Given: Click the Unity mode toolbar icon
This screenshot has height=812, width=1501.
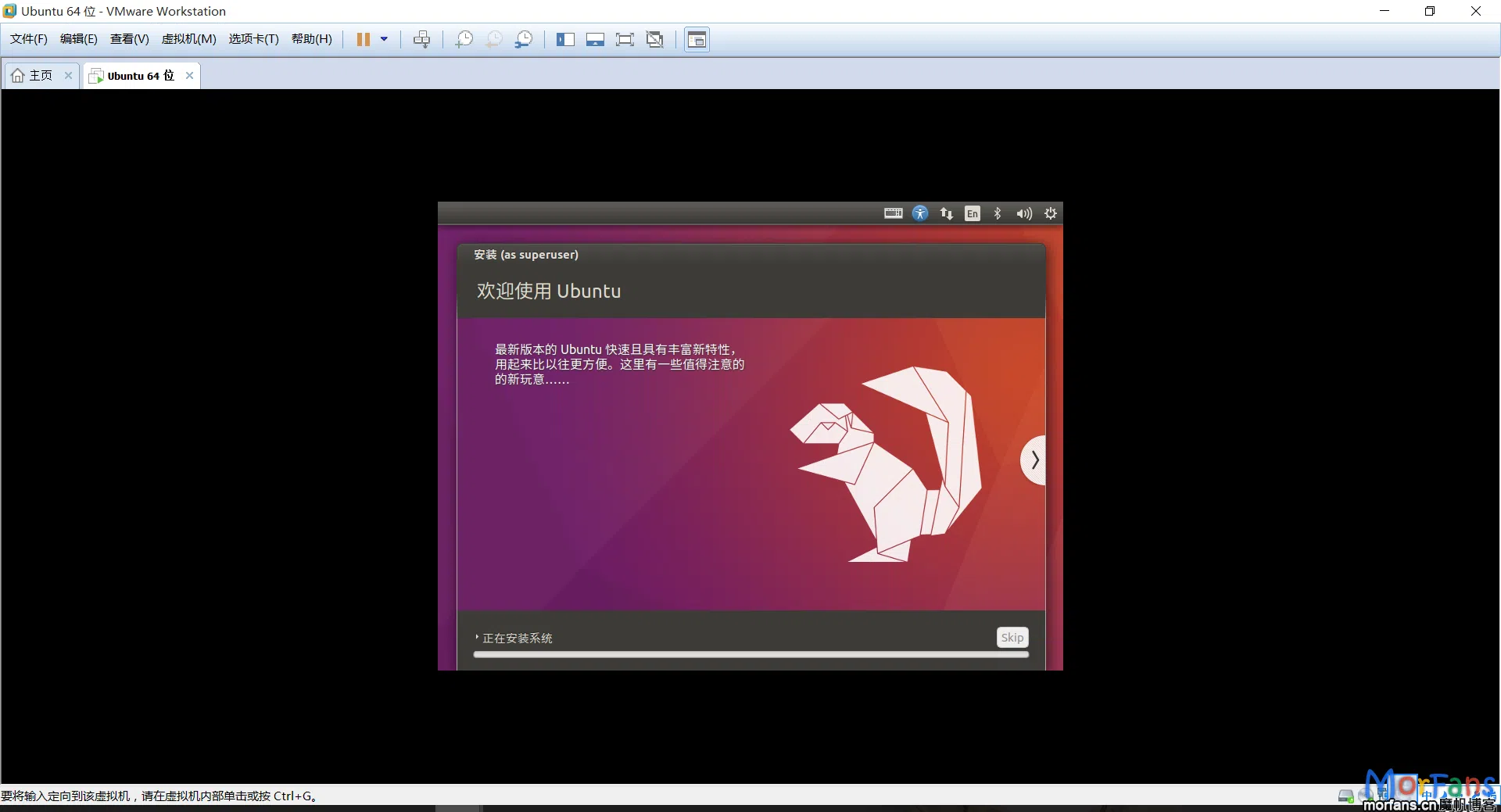Looking at the screenshot, I should coord(655,39).
